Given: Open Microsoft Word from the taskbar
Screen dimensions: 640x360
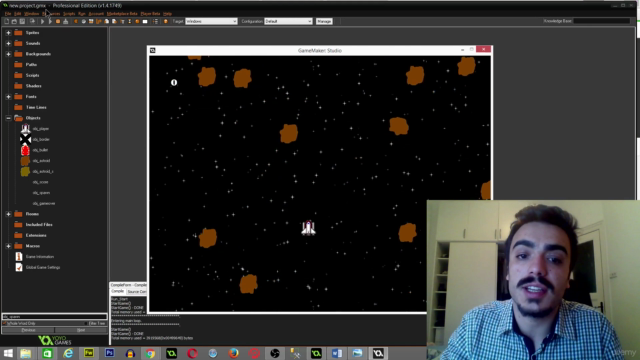Looking at the screenshot, I should pos(337,353).
